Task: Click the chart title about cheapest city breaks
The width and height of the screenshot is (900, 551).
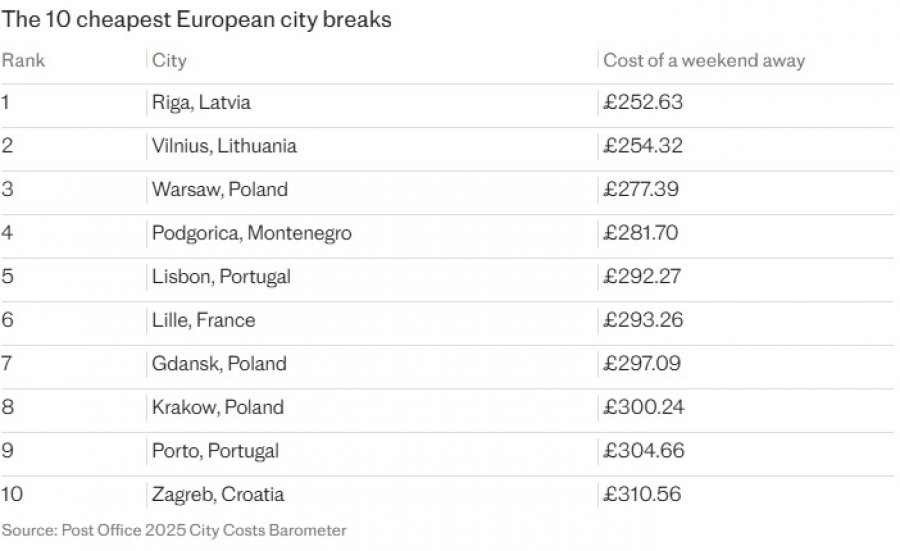Action: [196, 20]
